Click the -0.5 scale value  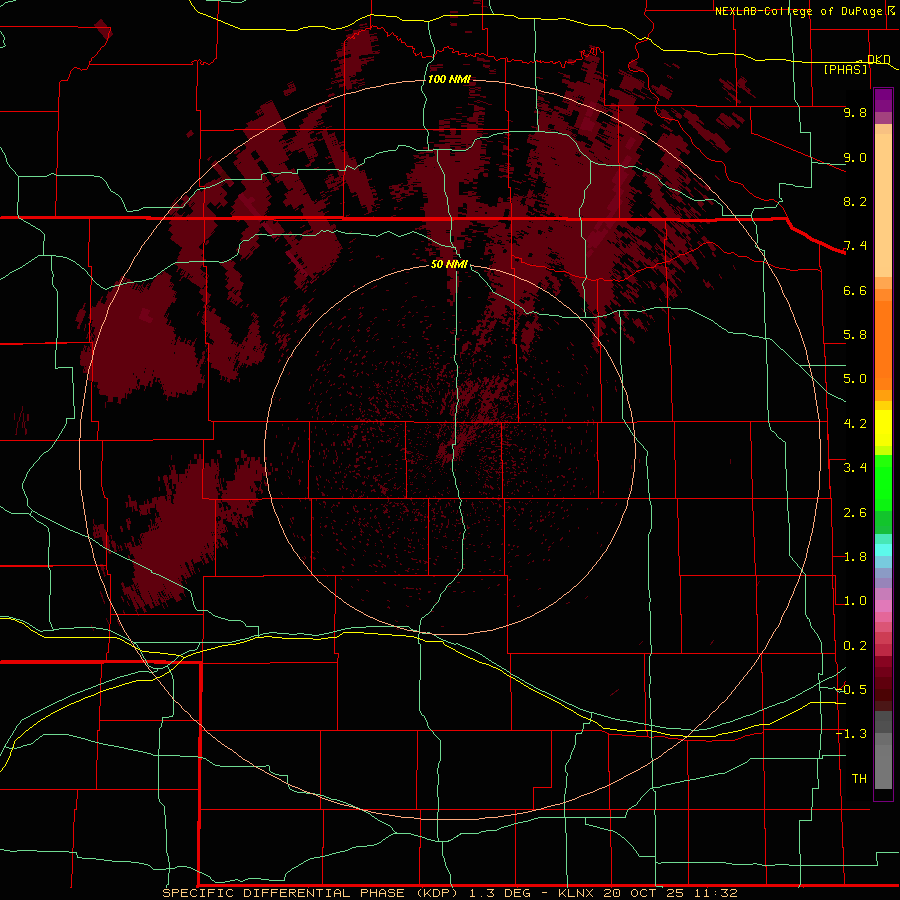[x=851, y=690]
